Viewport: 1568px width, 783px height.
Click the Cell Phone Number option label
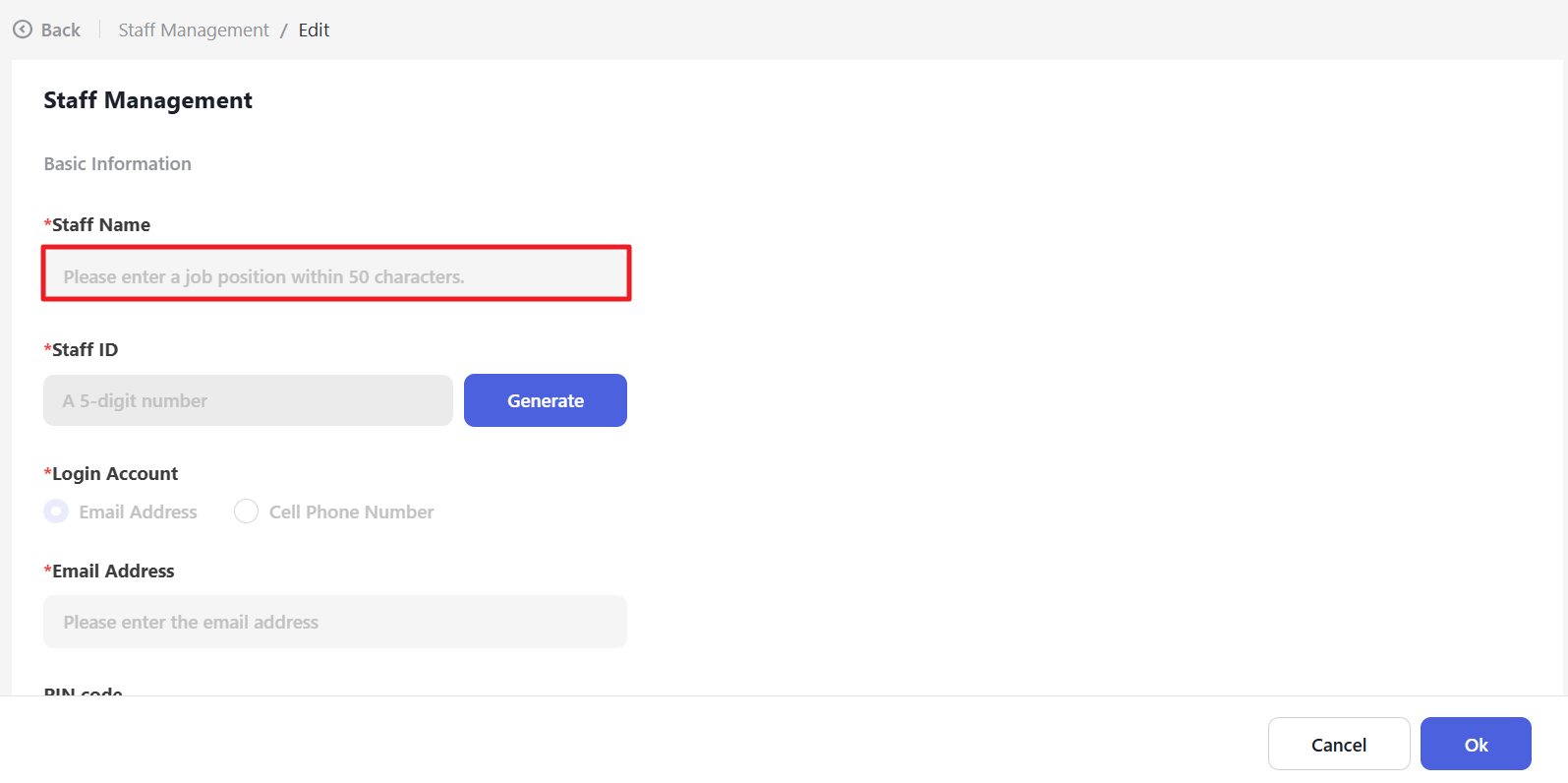click(351, 512)
